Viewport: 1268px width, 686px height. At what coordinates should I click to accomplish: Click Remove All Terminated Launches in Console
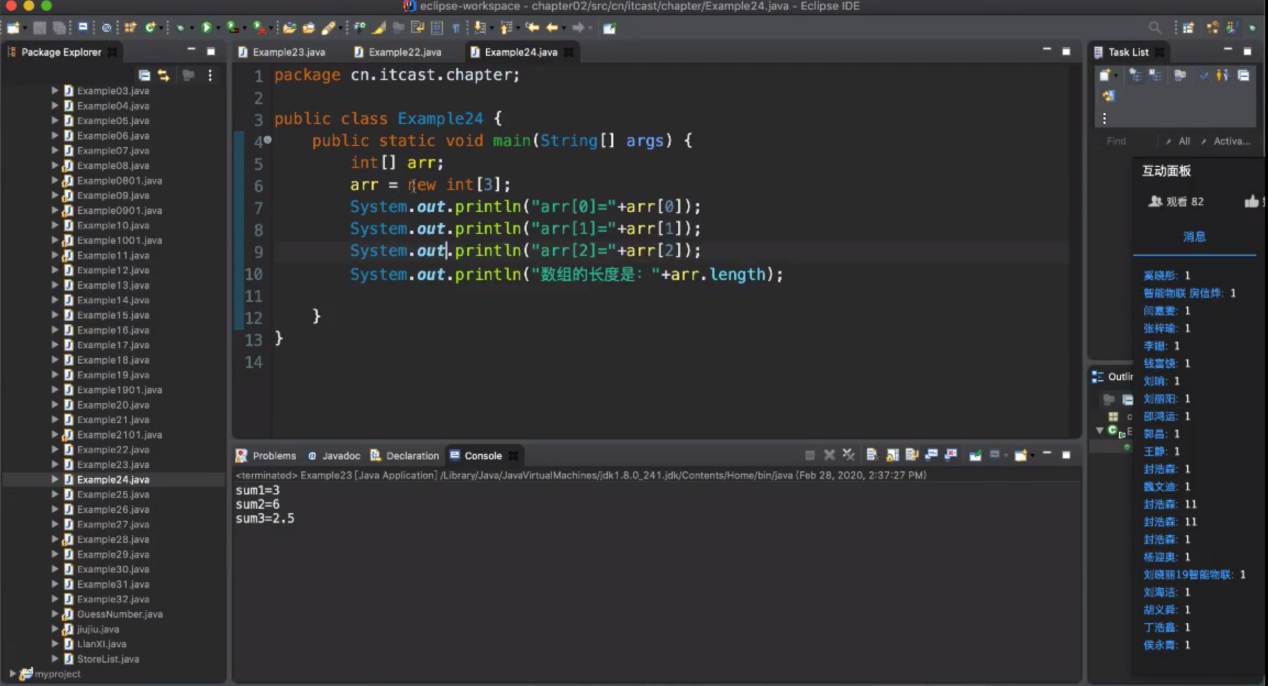click(x=848, y=455)
